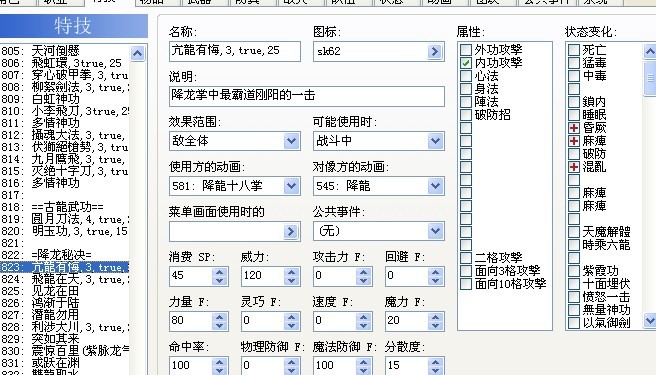This screenshot has width=656, height=375.
Task: Increase SP cost (消费 SP) with up arrow
Action: (x=219, y=272)
